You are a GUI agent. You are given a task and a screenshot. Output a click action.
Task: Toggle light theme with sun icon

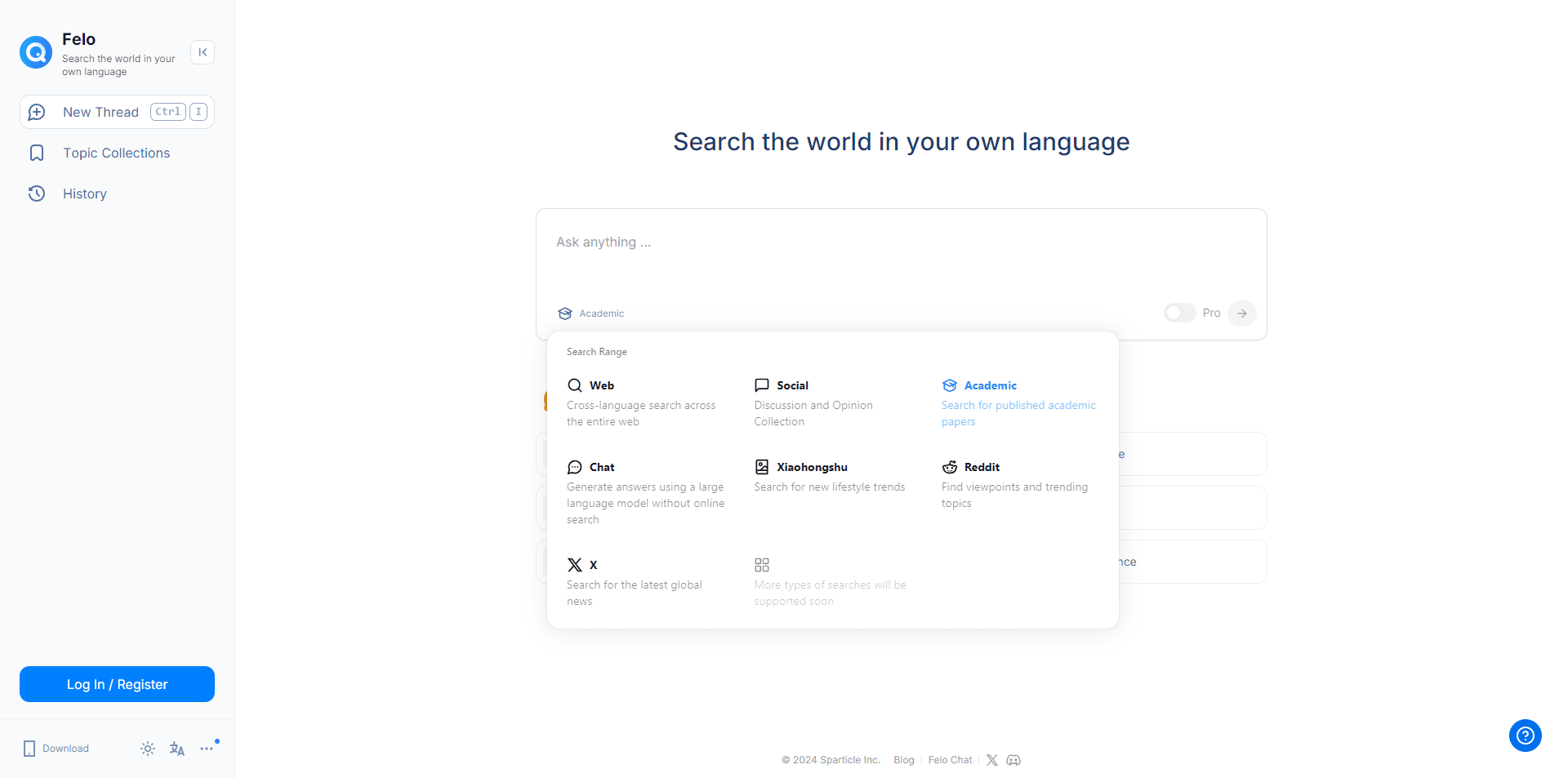tap(148, 749)
